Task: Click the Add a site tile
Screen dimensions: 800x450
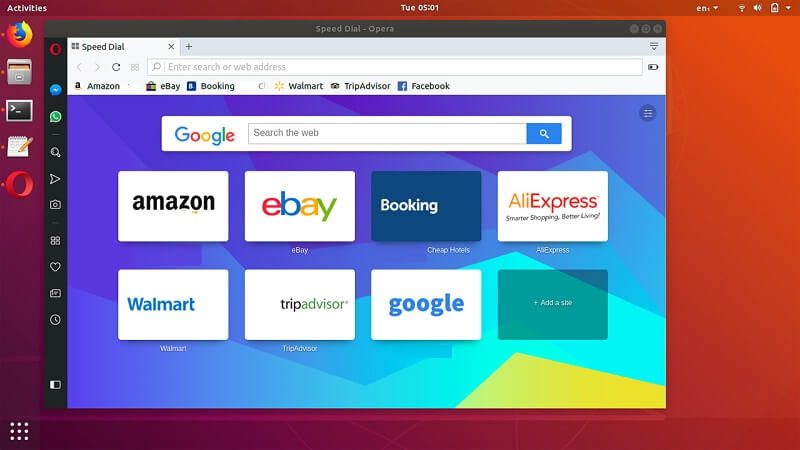Action: click(x=552, y=304)
